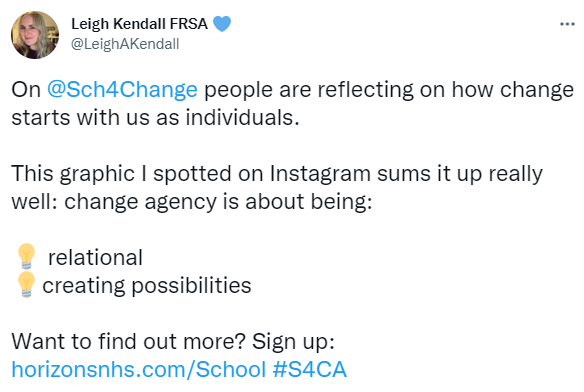Click the line starts with us as individuals
The width and height of the screenshot is (584, 392).
(x=155, y=118)
